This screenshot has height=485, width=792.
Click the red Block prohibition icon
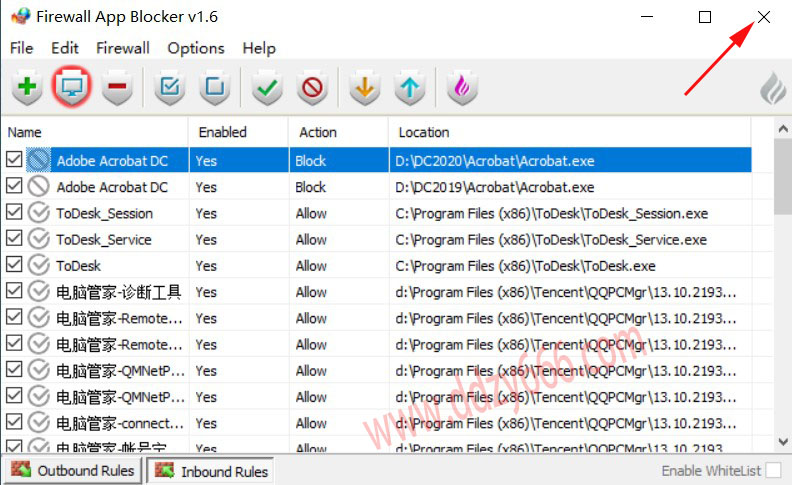click(x=312, y=87)
